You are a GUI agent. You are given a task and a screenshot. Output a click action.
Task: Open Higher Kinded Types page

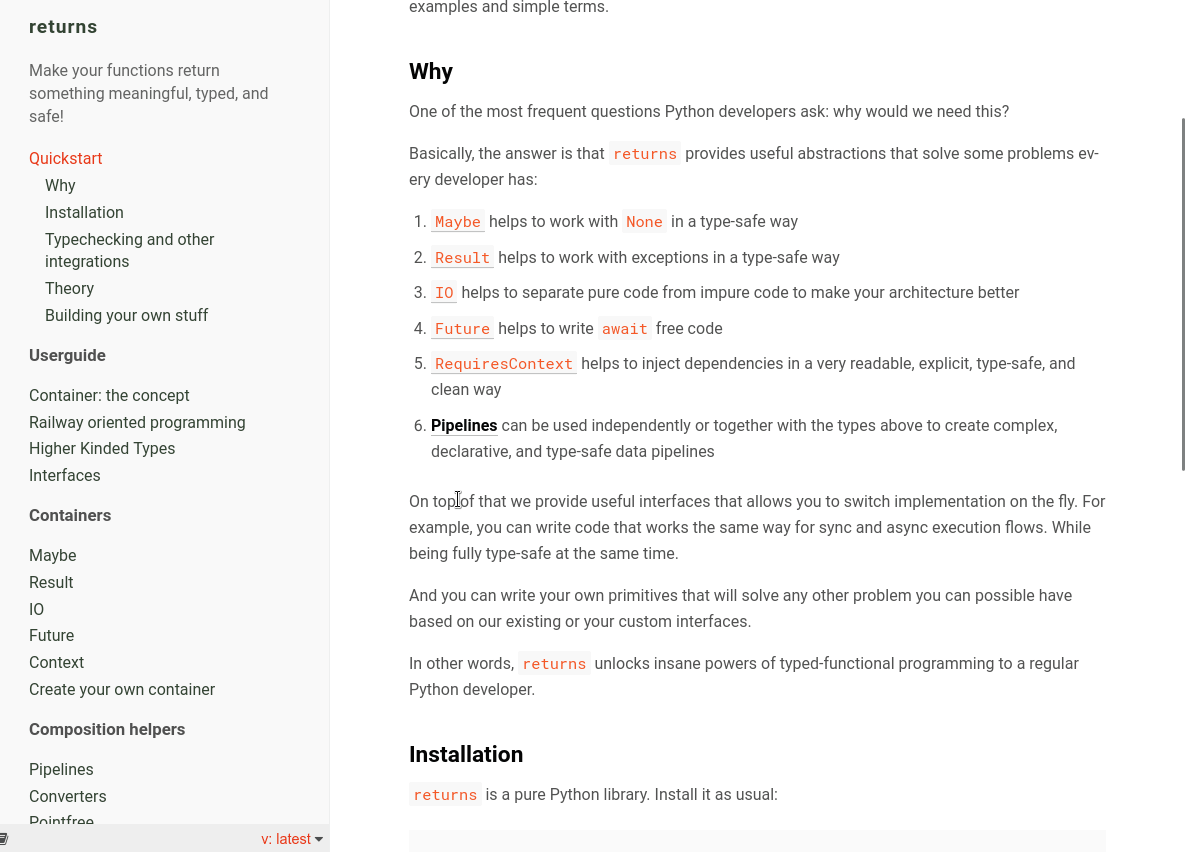102,448
